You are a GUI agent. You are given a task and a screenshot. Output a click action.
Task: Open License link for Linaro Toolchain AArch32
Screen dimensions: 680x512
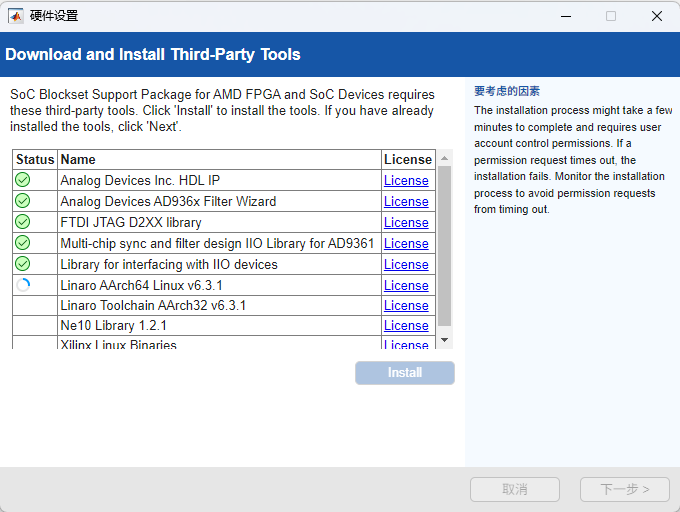(x=406, y=306)
